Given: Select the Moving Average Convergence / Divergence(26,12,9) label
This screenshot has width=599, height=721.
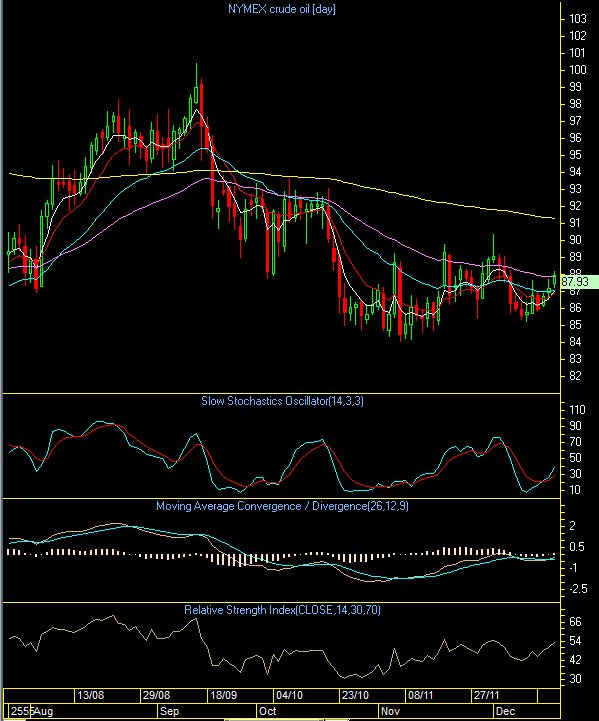Looking at the screenshot, I should [282, 506].
